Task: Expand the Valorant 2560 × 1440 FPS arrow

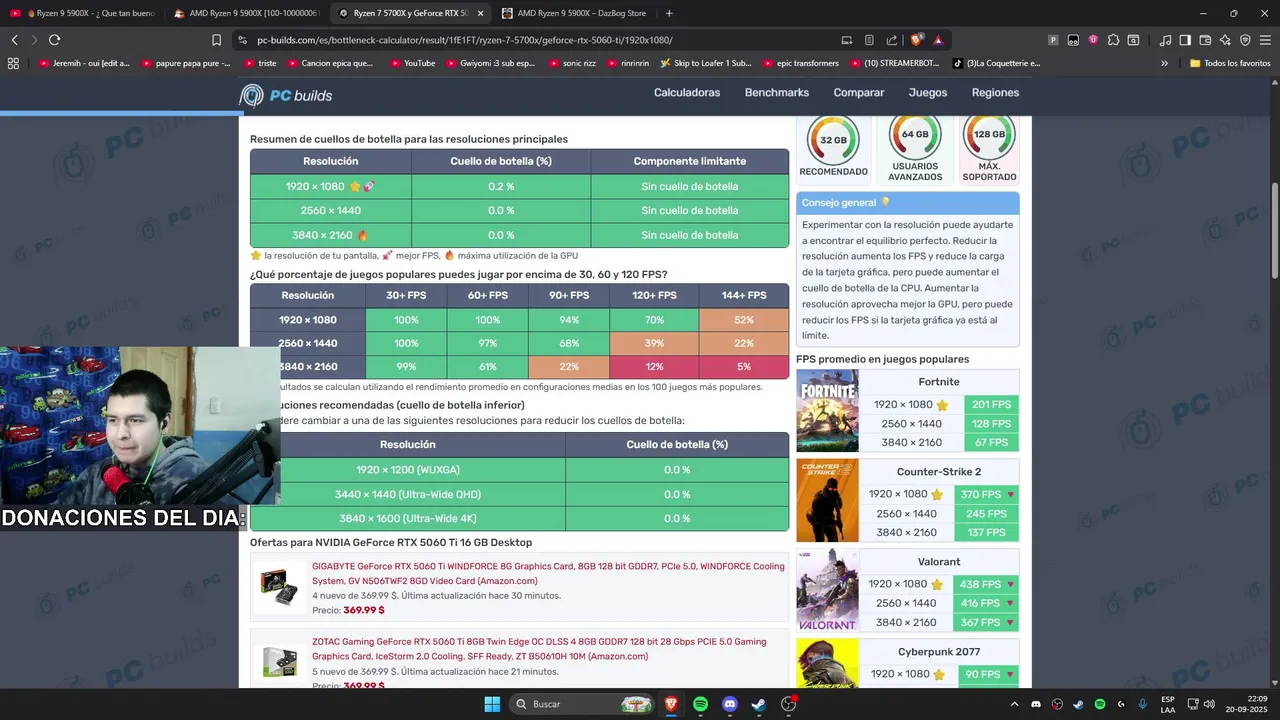Action: [x=1011, y=604]
